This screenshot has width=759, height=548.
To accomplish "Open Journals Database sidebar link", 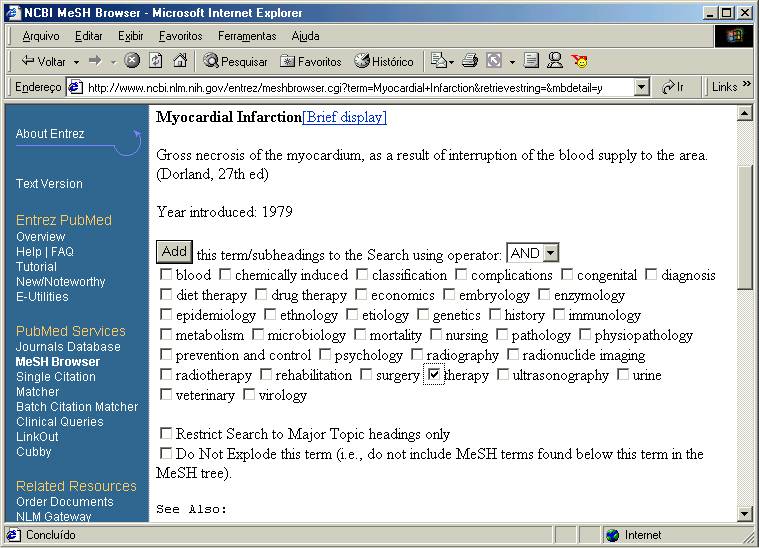I will [x=68, y=347].
